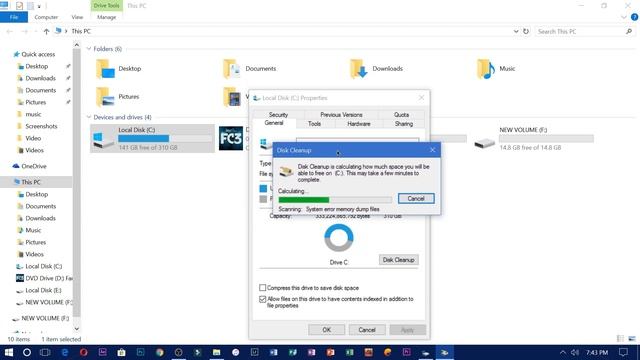Switch to Quota tab in Properties
The height and width of the screenshot is (360, 640).
pos(401,115)
